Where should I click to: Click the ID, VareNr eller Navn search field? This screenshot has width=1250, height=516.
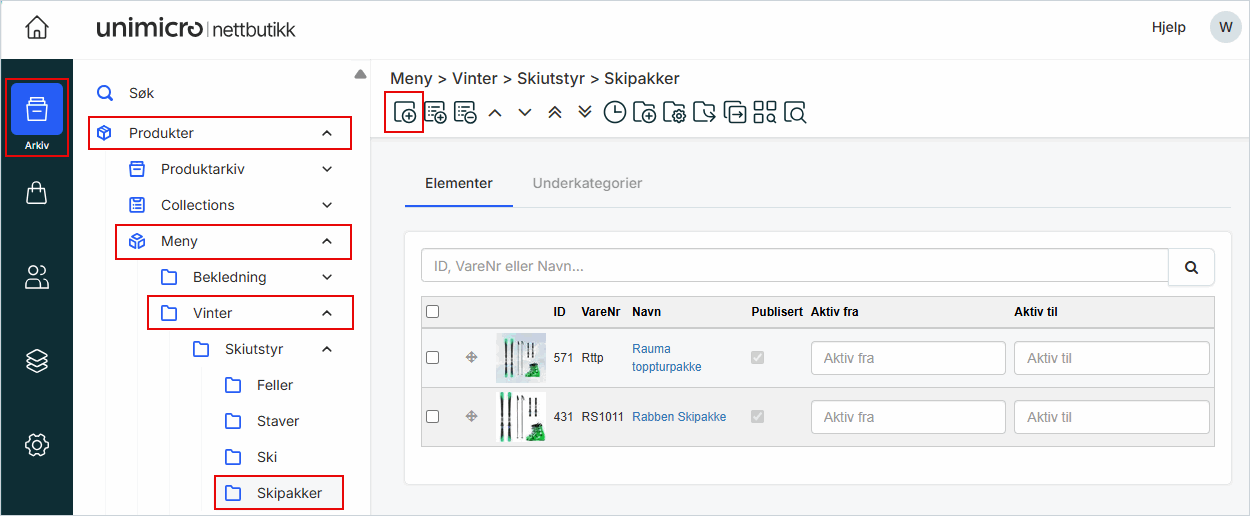click(x=794, y=267)
